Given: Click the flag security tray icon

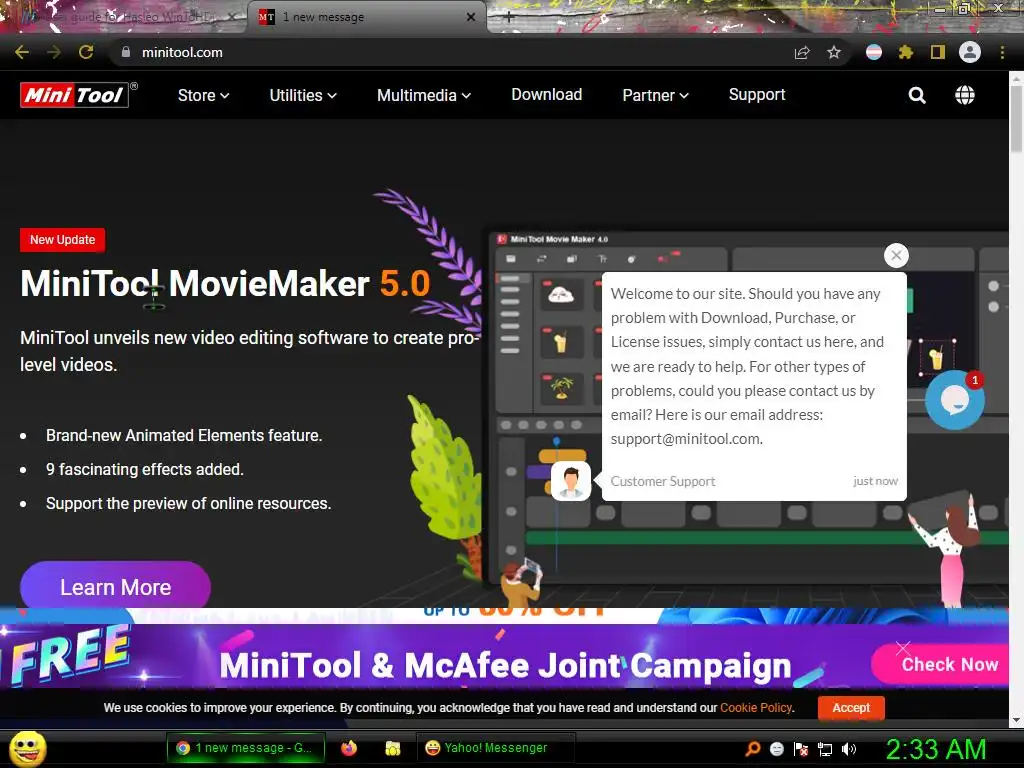Looking at the screenshot, I should point(801,748).
